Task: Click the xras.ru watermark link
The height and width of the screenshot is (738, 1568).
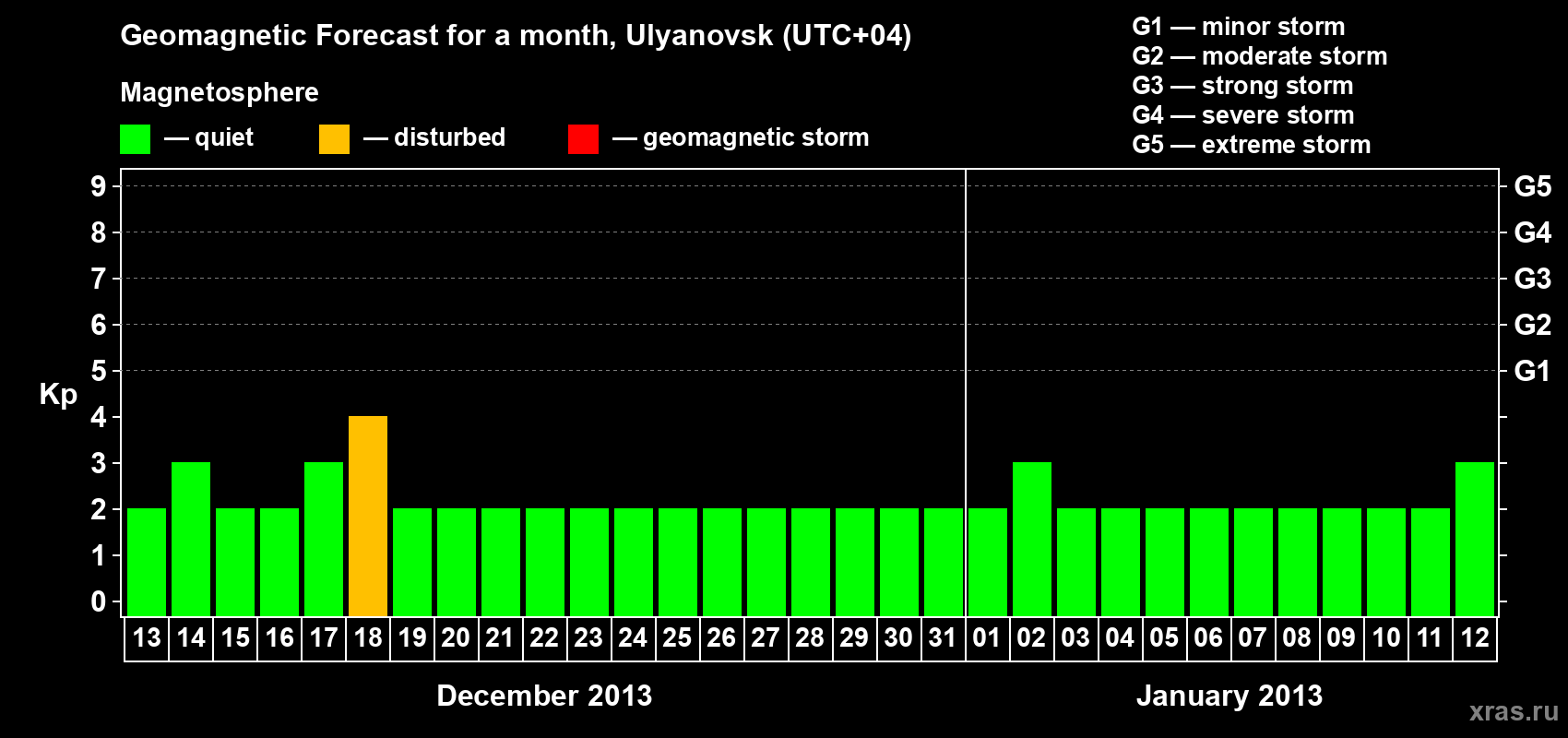Action: (x=1514, y=711)
